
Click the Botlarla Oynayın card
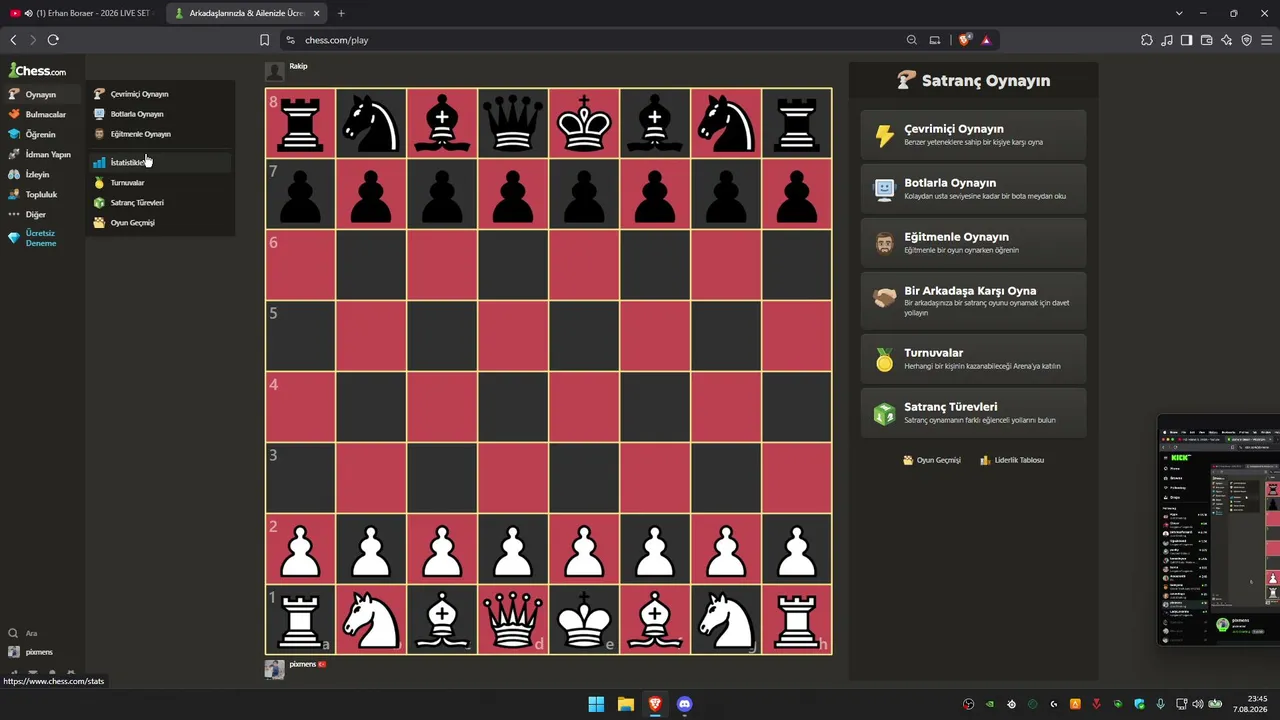[973, 189]
